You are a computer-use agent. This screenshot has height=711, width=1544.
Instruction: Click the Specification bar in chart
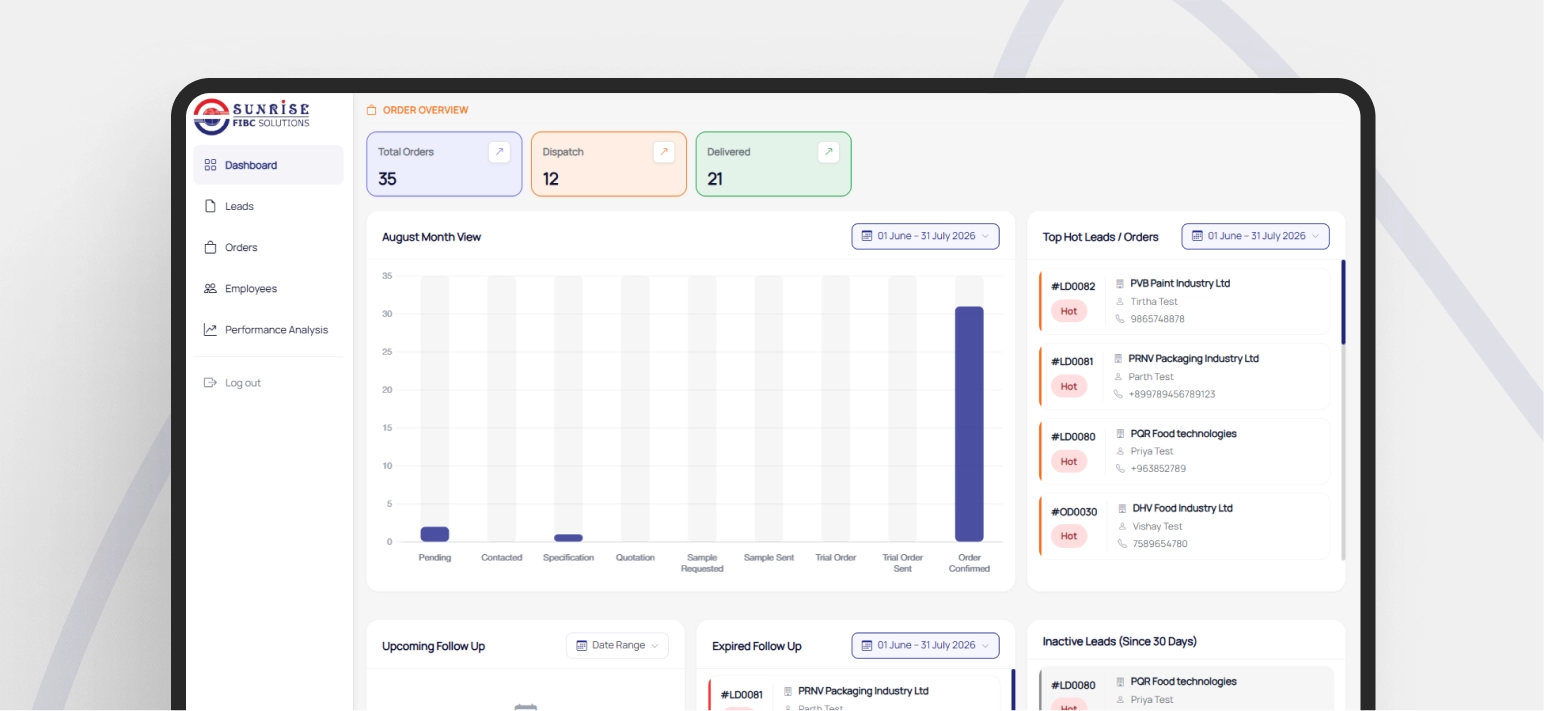click(x=568, y=538)
